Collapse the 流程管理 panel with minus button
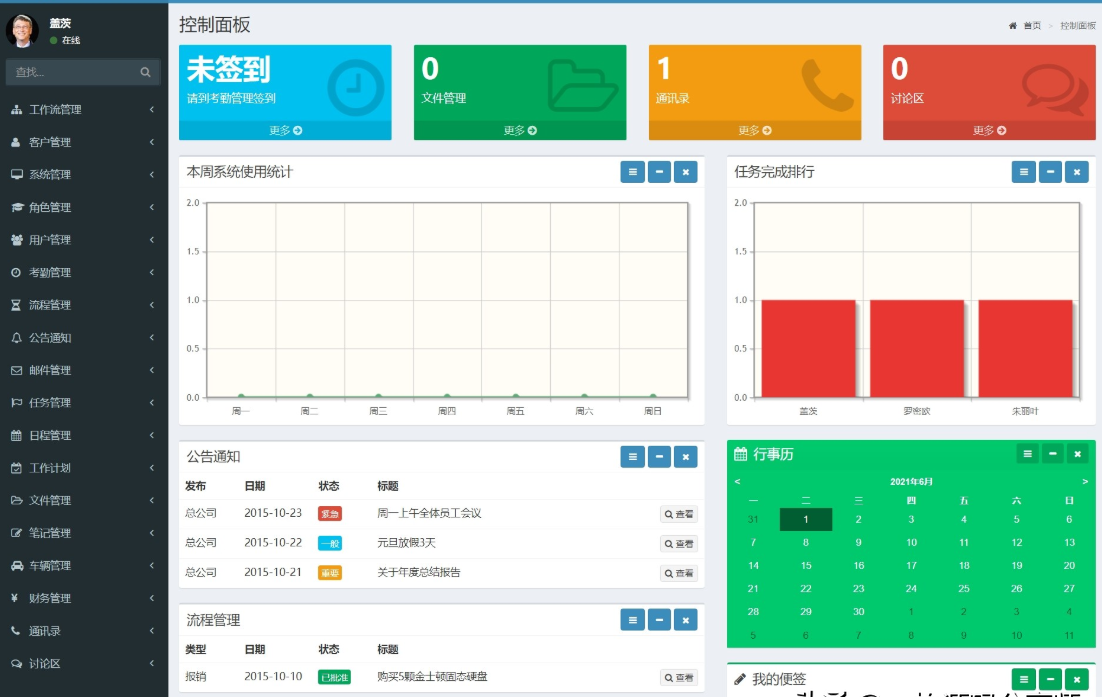1102x697 pixels. click(x=658, y=620)
